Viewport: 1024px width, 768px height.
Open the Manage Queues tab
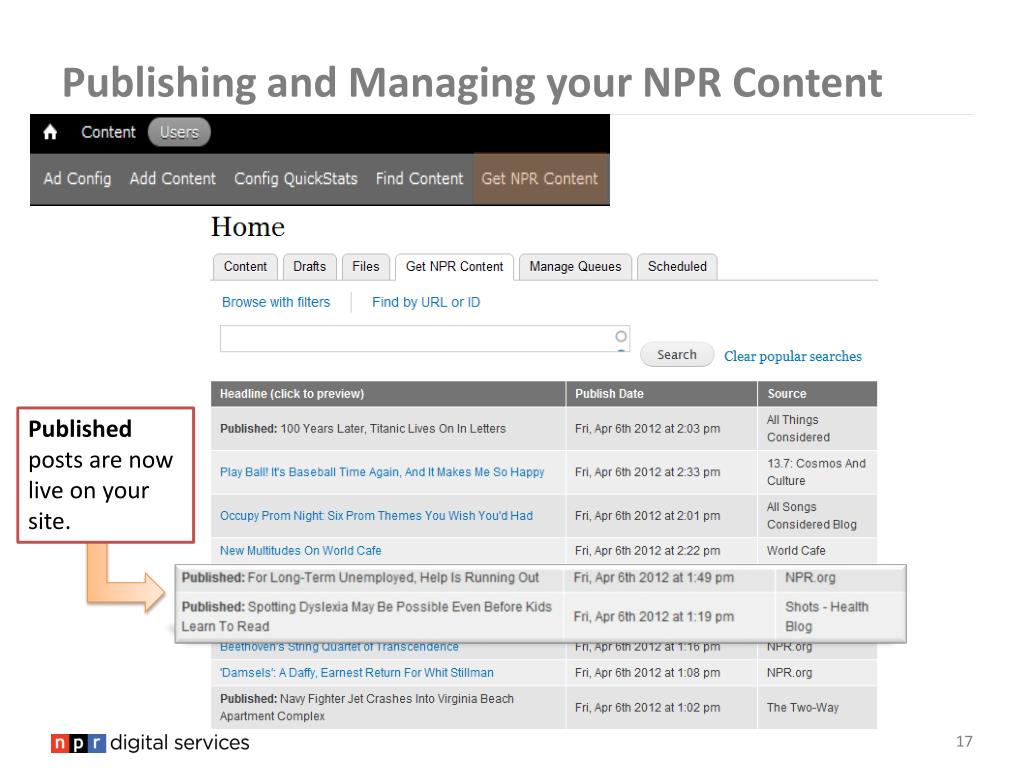(575, 266)
